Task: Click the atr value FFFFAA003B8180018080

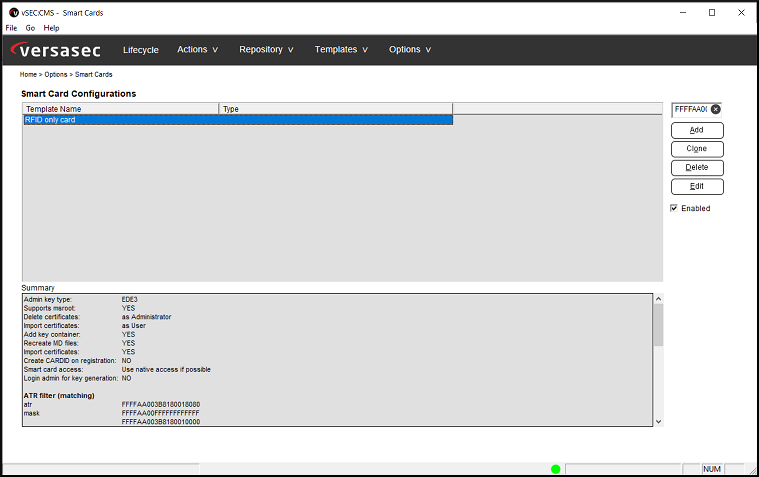Action: pyautogui.click(x=161, y=404)
